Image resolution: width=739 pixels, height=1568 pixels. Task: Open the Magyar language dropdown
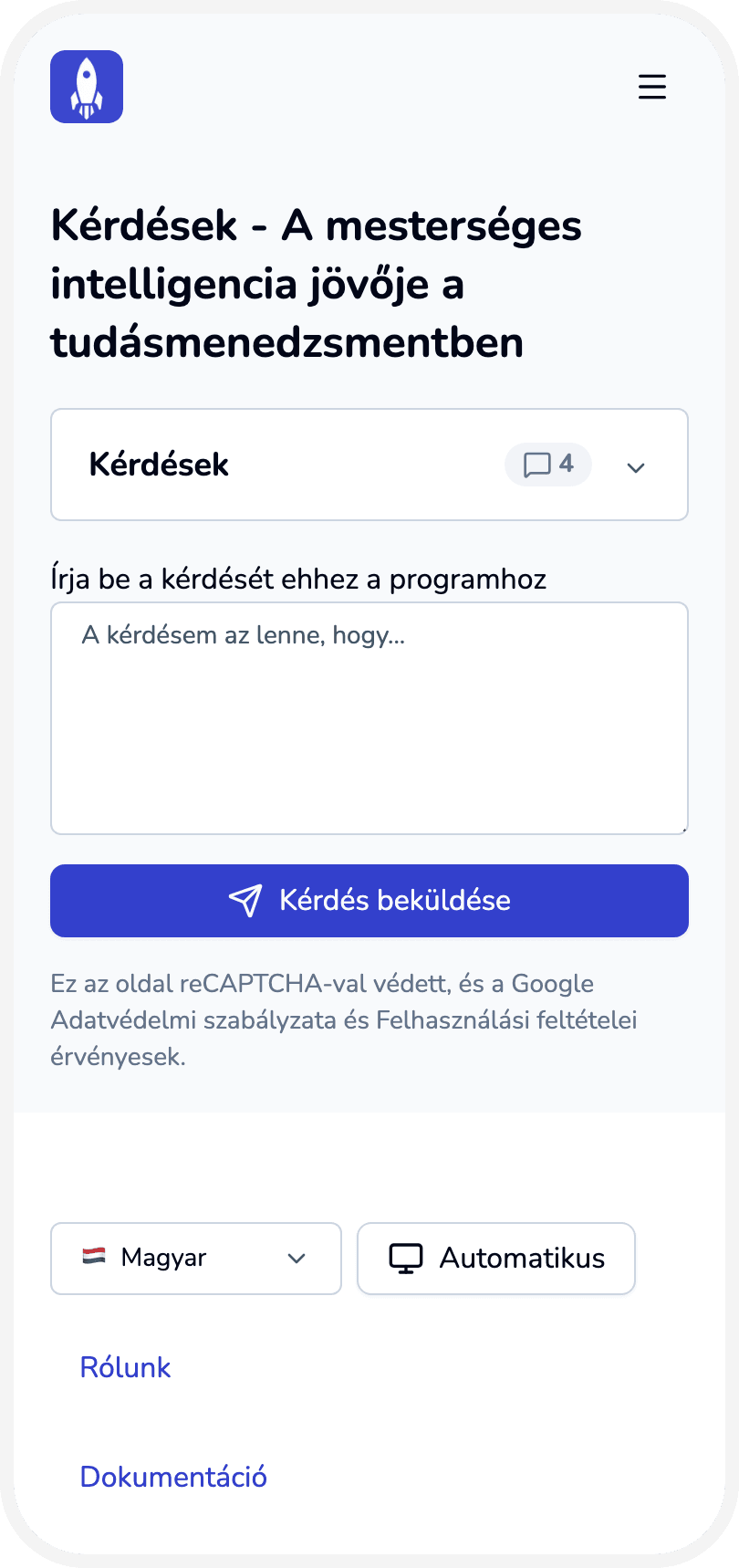196,1259
